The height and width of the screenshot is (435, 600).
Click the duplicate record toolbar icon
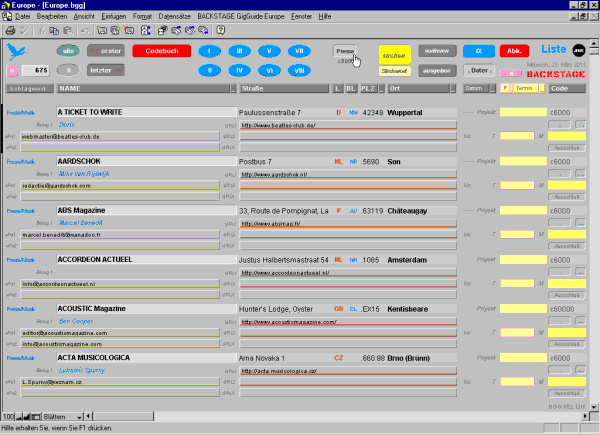click(x=115, y=31)
